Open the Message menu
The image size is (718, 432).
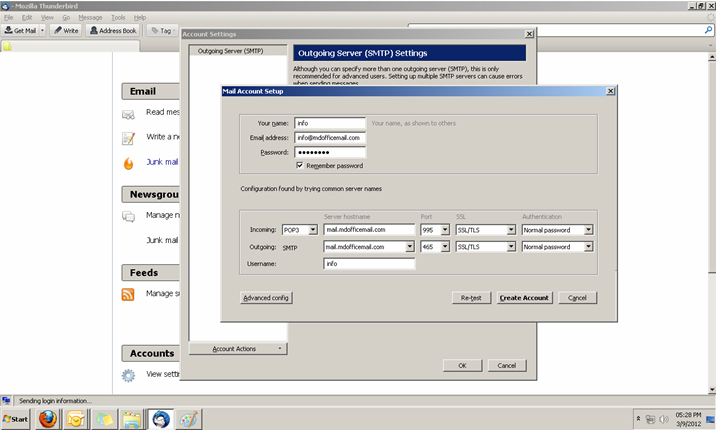click(89, 18)
